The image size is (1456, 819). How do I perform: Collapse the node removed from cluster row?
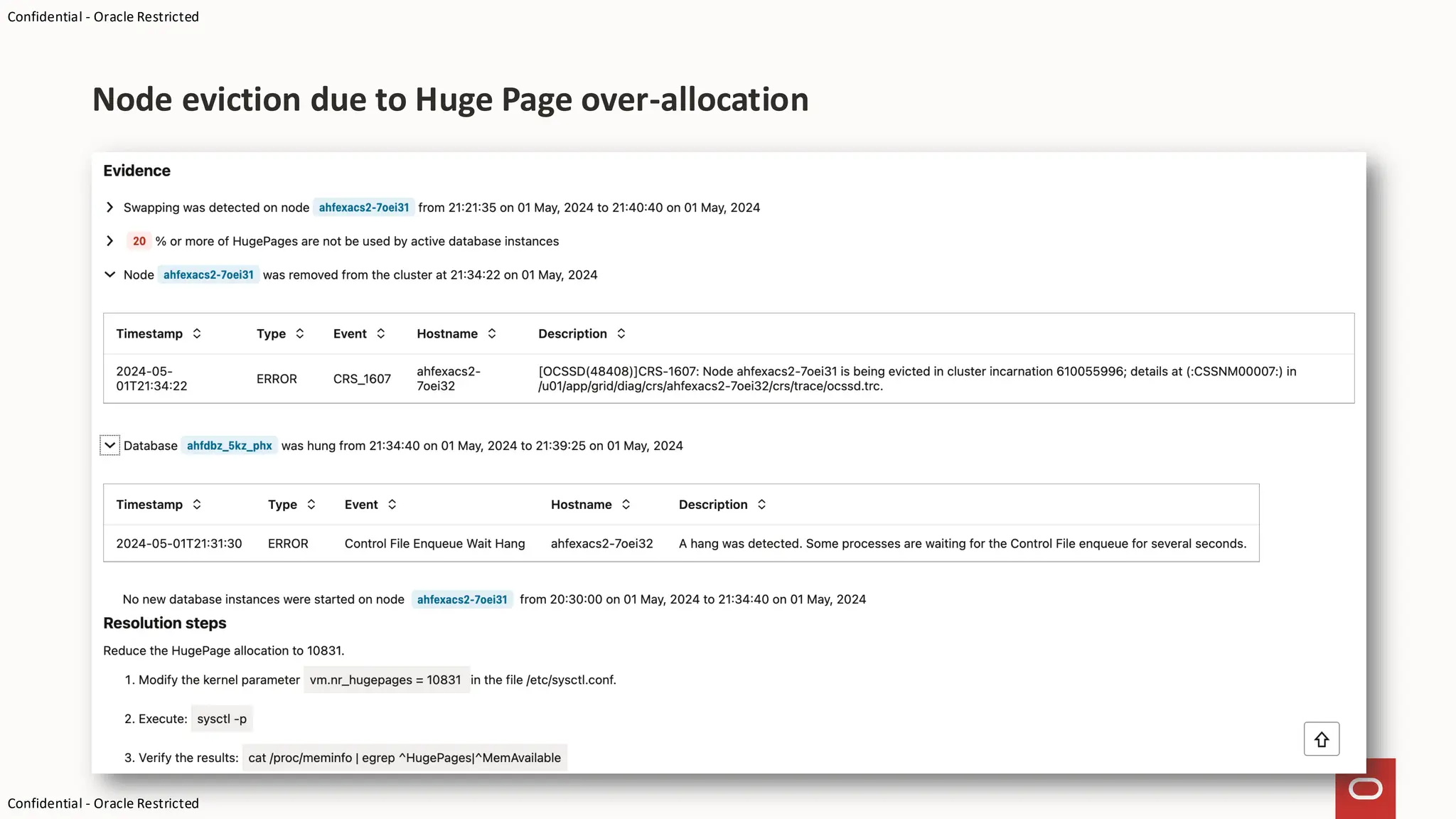point(109,274)
